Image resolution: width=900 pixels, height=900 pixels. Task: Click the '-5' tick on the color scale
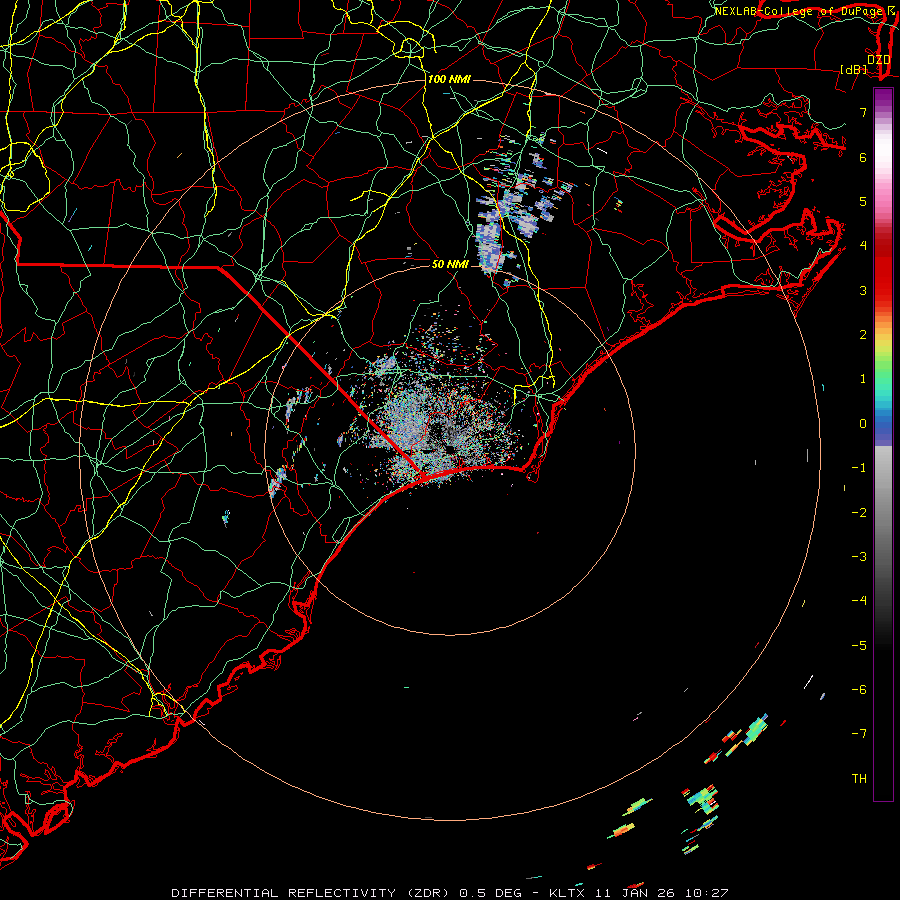859,646
